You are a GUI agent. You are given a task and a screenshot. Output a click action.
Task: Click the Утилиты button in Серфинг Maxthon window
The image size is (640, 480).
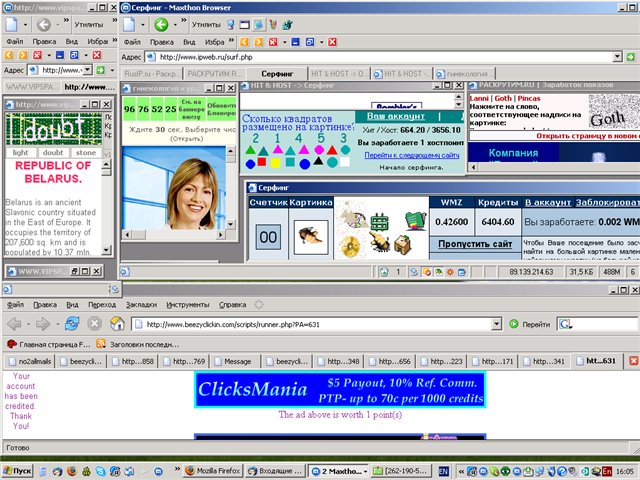[206, 24]
